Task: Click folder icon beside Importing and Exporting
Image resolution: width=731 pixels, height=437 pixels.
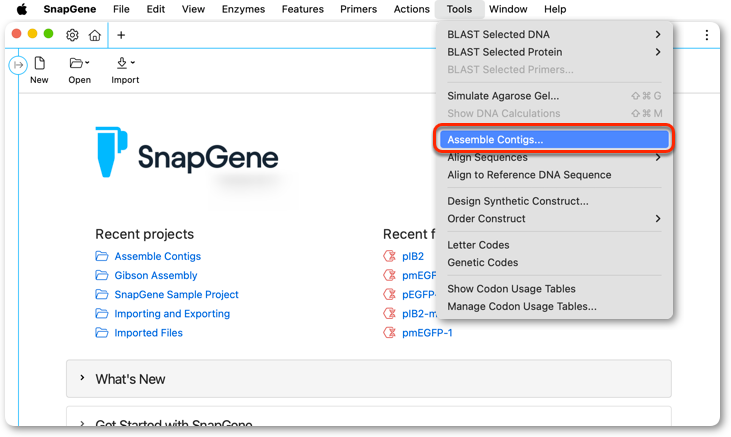Action: click(x=102, y=313)
